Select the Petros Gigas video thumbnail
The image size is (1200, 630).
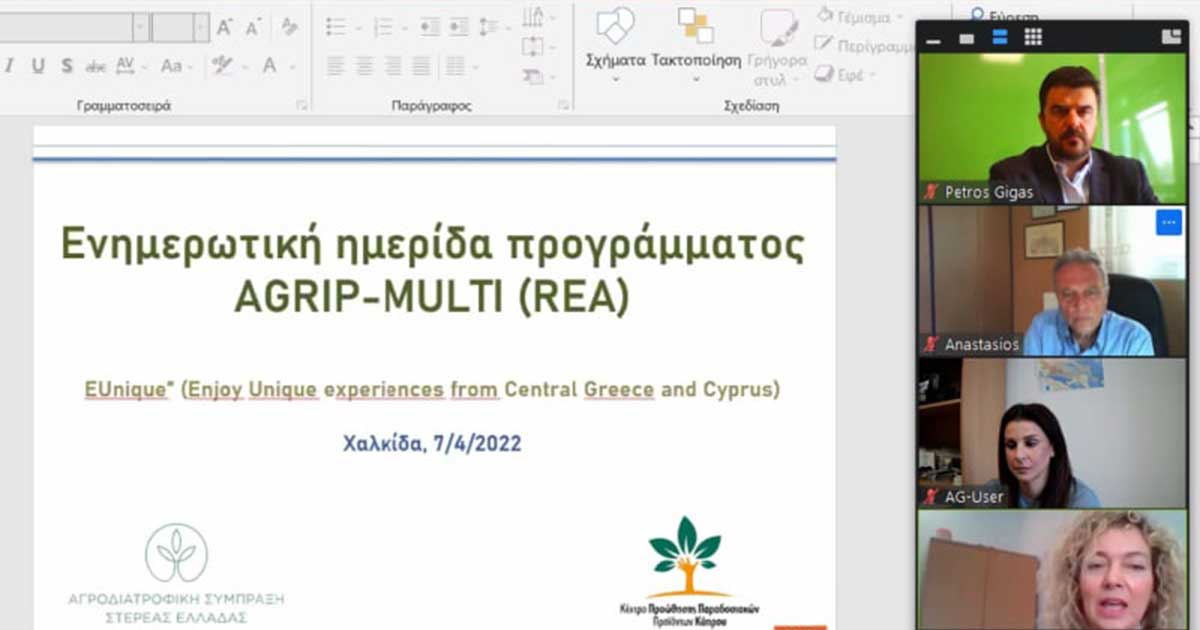[1052, 129]
